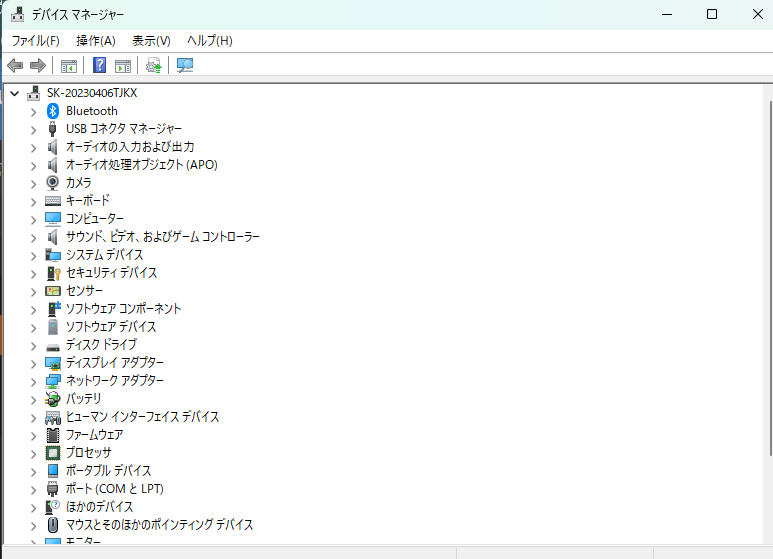Select the プロセッサ label

[89, 453]
